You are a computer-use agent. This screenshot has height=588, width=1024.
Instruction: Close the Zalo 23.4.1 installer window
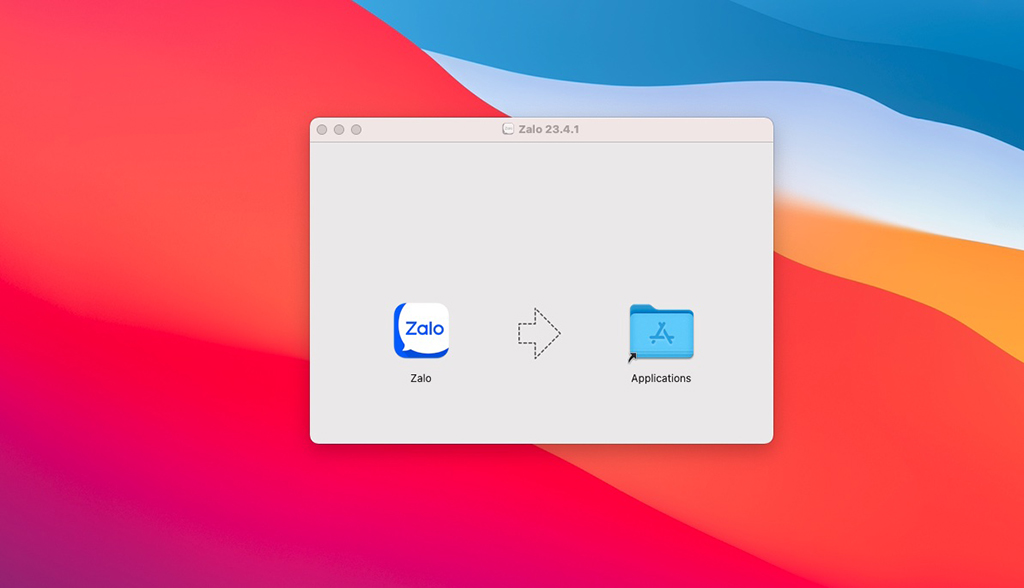coord(322,129)
